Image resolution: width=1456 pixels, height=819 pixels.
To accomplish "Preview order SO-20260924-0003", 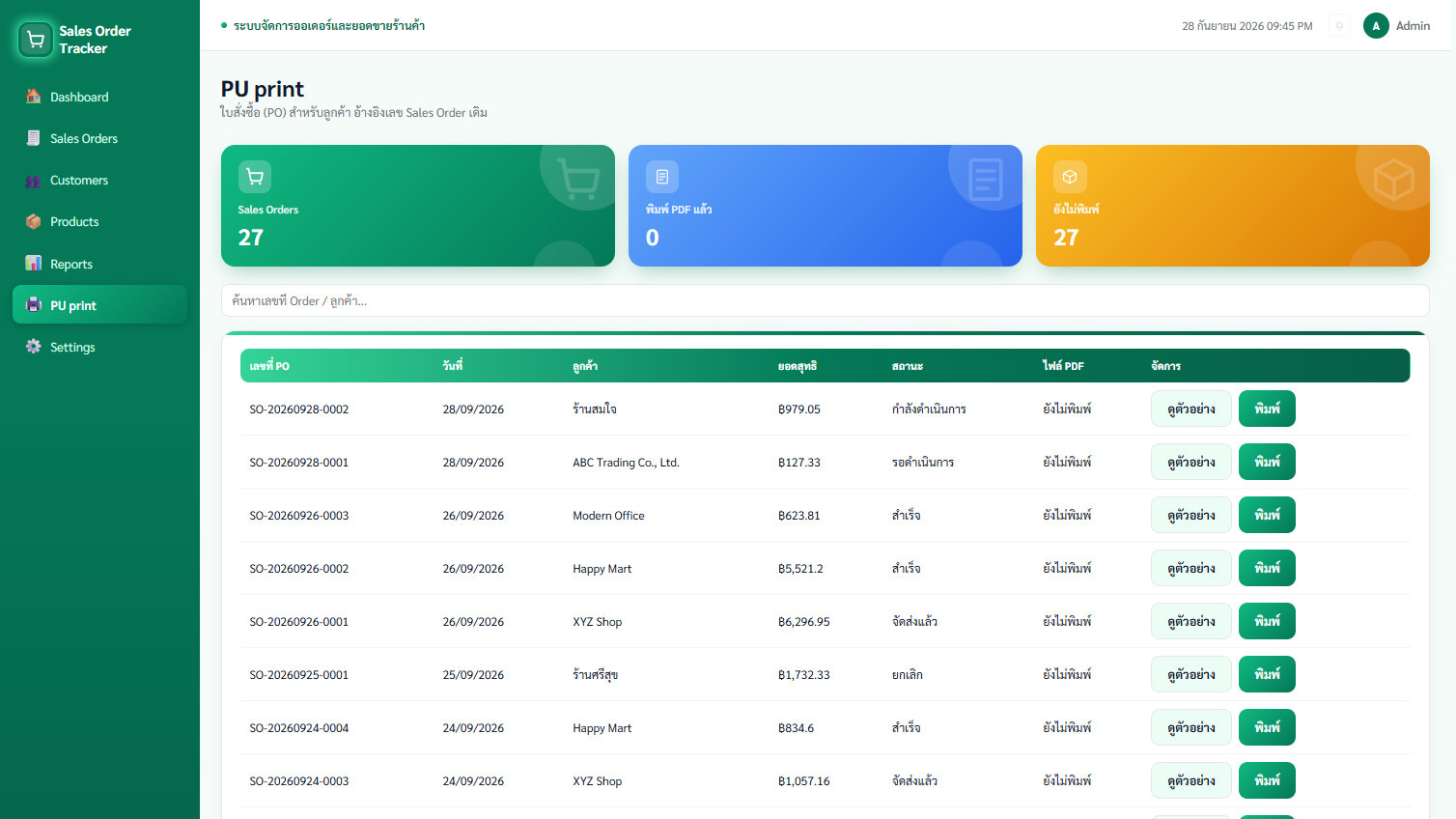I will coord(1190,780).
